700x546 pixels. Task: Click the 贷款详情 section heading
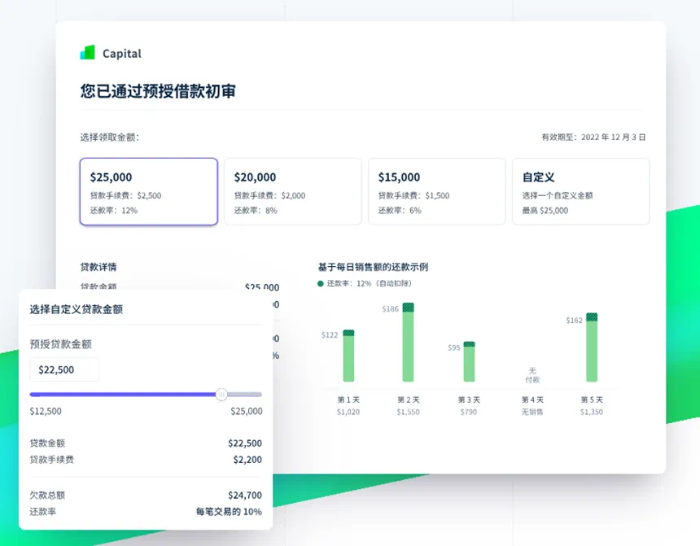coord(99,267)
